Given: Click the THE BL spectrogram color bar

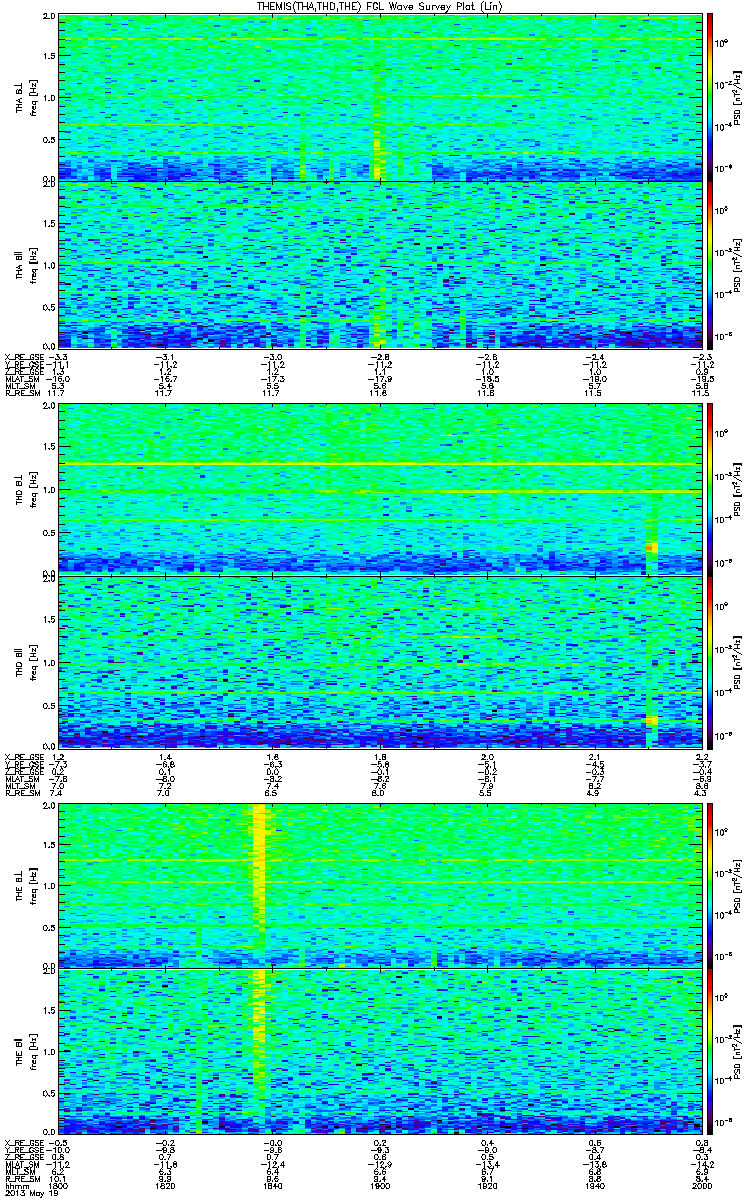Looking at the screenshot, I should point(711,884).
